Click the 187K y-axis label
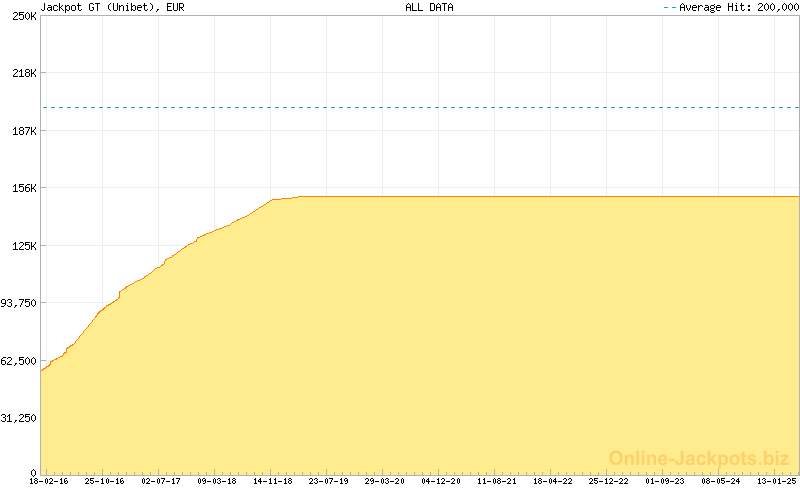This screenshot has width=800, height=490. pyautogui.click(x=24, y=131)
